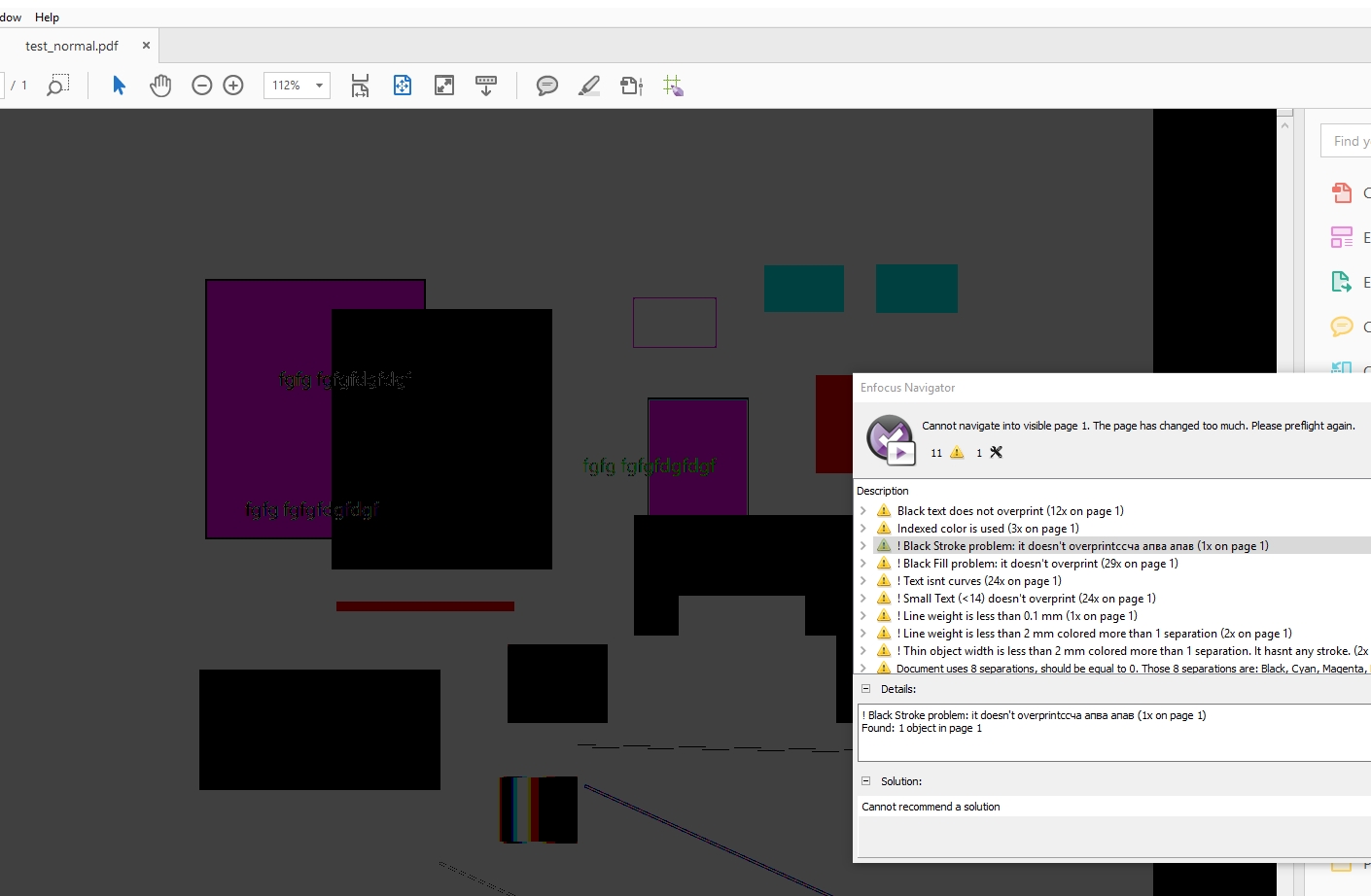Open the marquee zoom magnifier tool
This screenshot has height=896, width=1371.
57,86
